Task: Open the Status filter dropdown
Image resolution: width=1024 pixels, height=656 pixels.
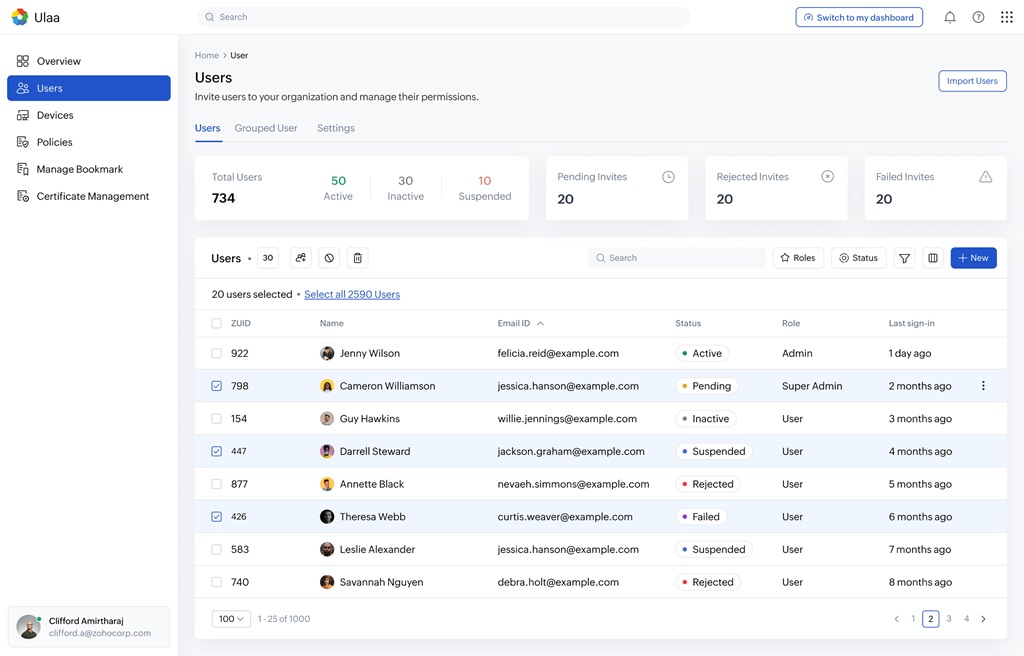Action: point(858,258)
